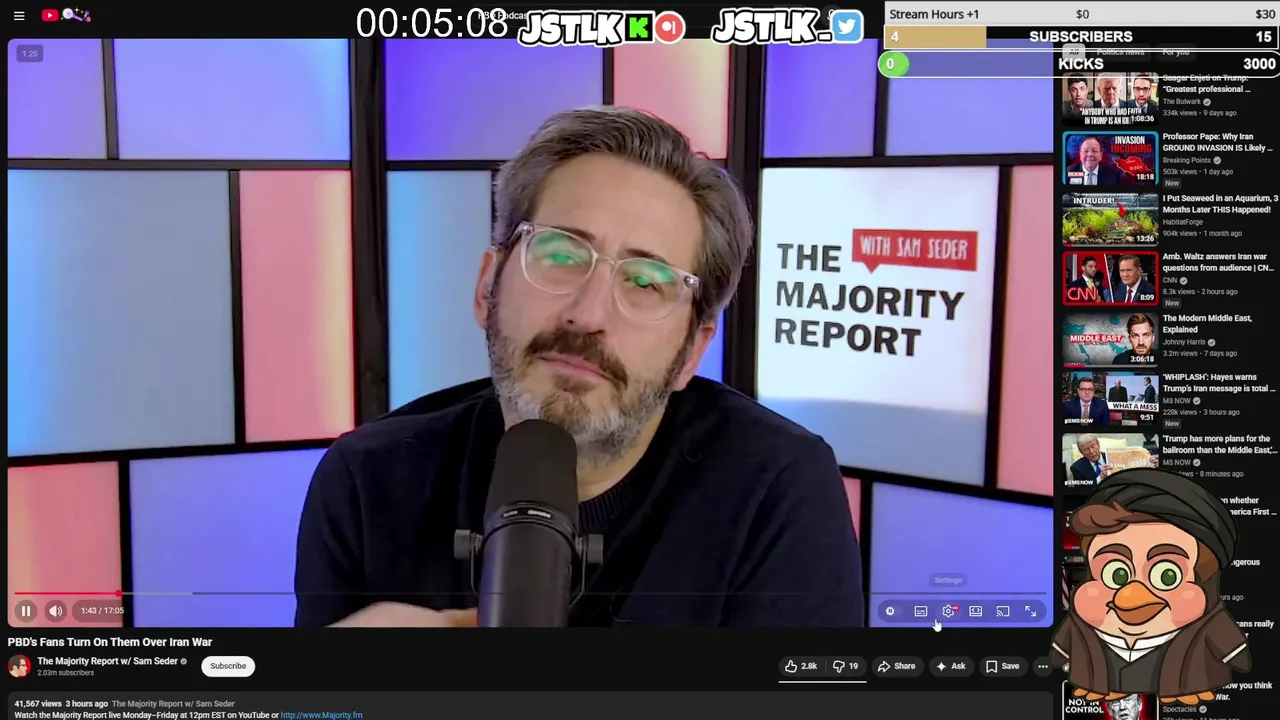The image size is (1280, 720).
Task: Click the video title PBD's Fans Turn On Them
Action: [110, 642]
